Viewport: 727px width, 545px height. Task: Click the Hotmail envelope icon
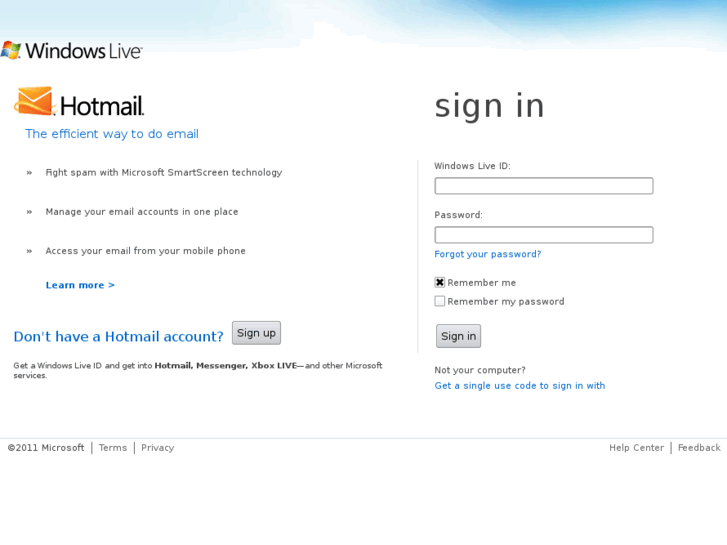pyautogui.click(x=34, y=101)
